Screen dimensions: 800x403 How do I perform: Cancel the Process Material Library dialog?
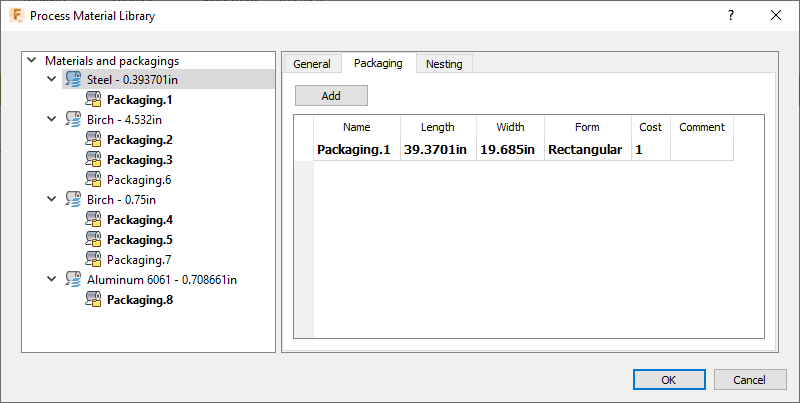point(749,380)
